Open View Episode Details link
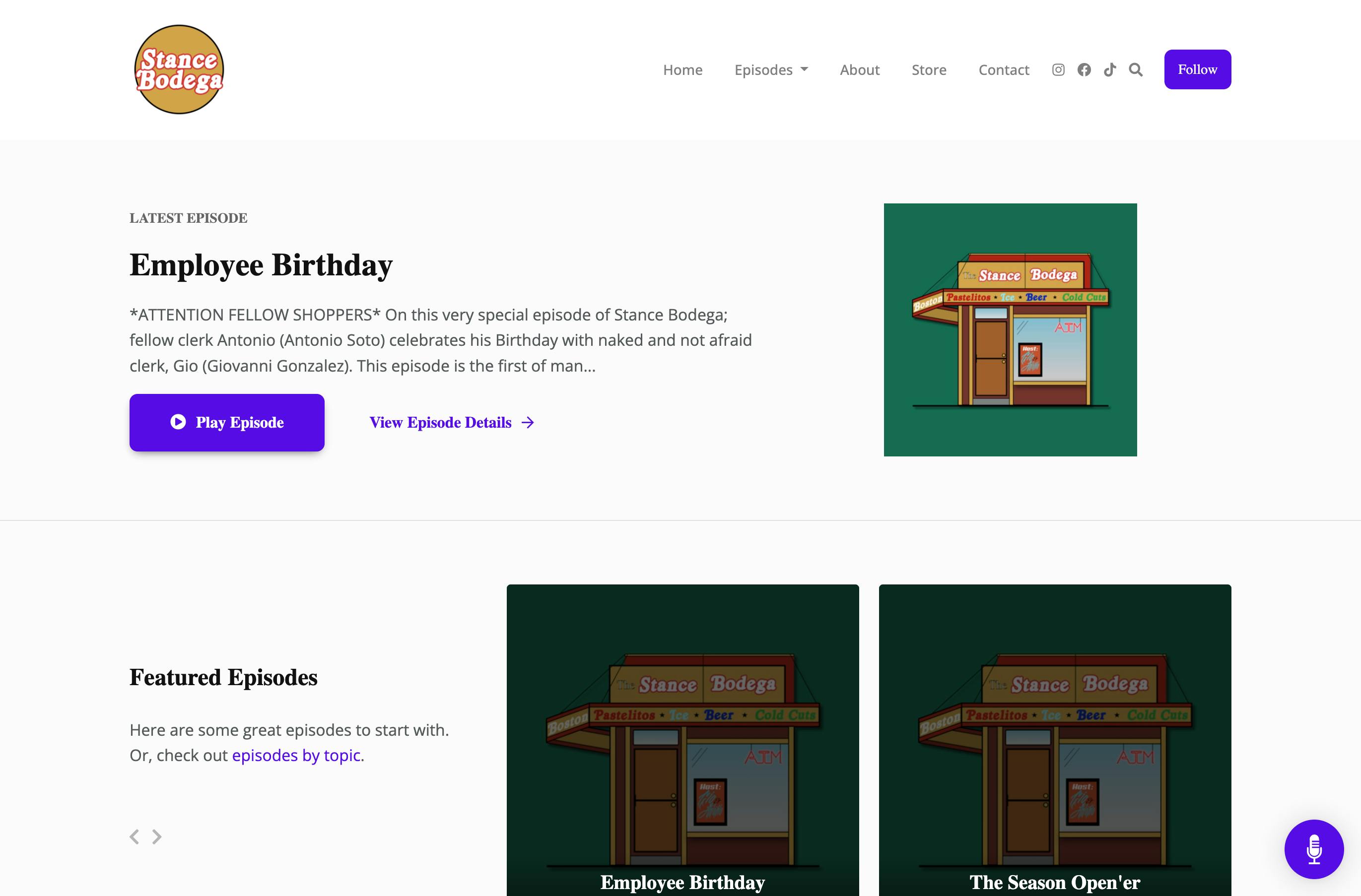This screenshot has height=896, width=1361. pos(440,422)
